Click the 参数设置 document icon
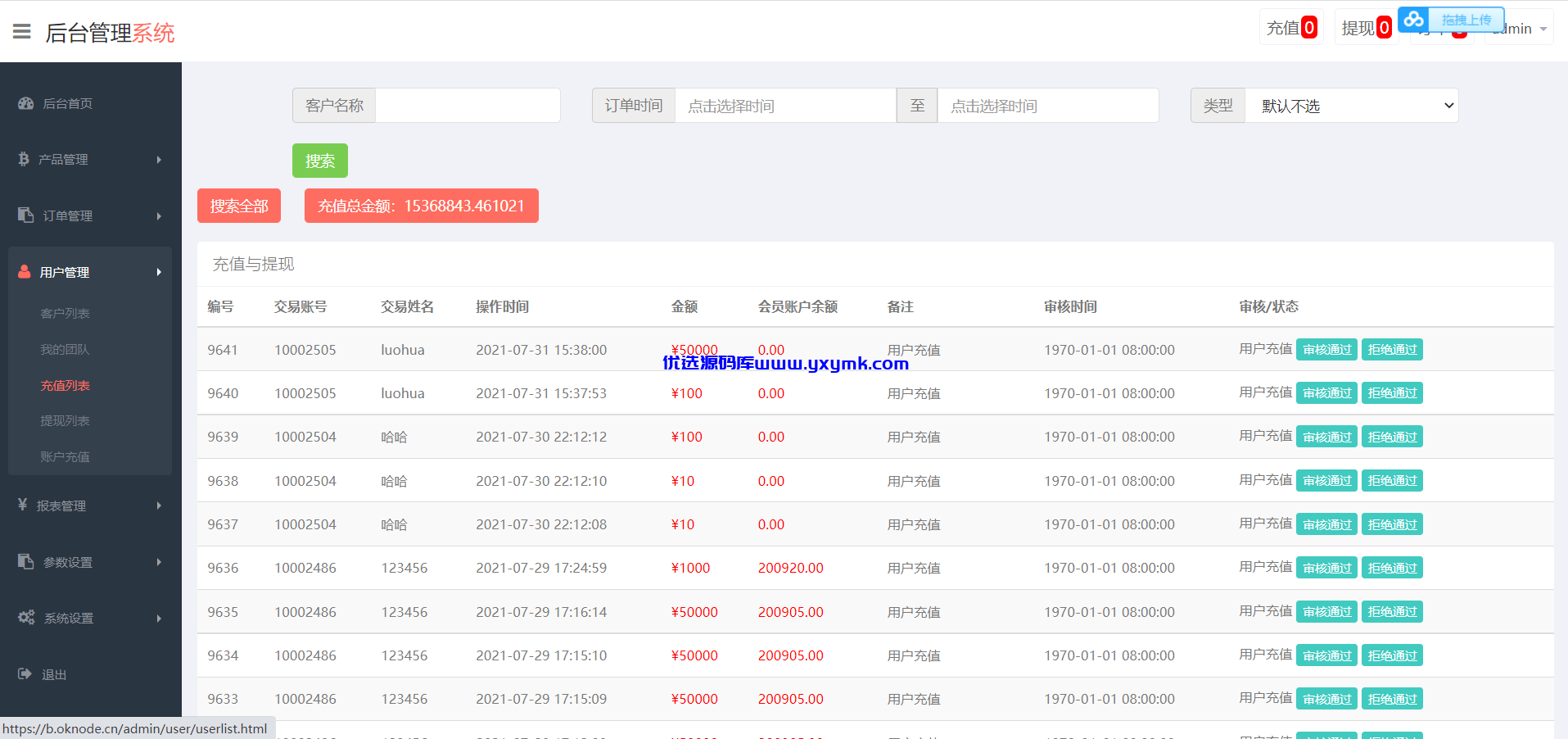Viewport: 1568px width, 739px height. coord(25,561)
